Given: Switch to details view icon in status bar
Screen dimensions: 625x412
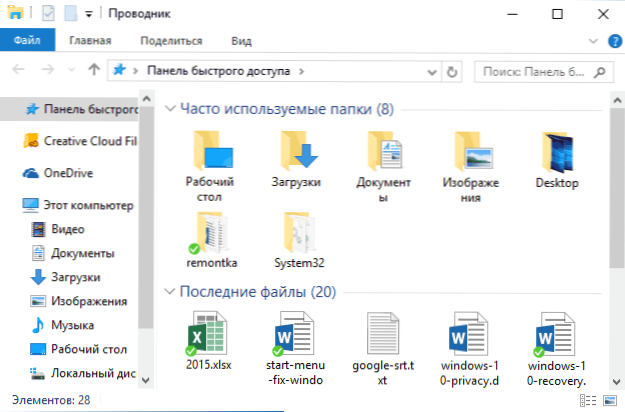Looking at the screenshot, I should pyautogui.click(x=588, y=400).
